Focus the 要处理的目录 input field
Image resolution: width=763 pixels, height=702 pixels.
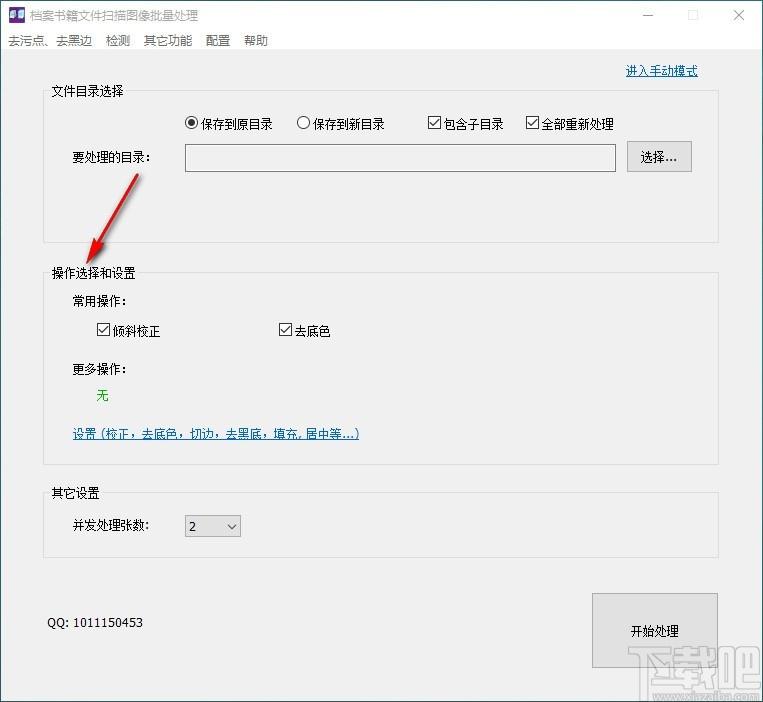[x=400, y=158]
